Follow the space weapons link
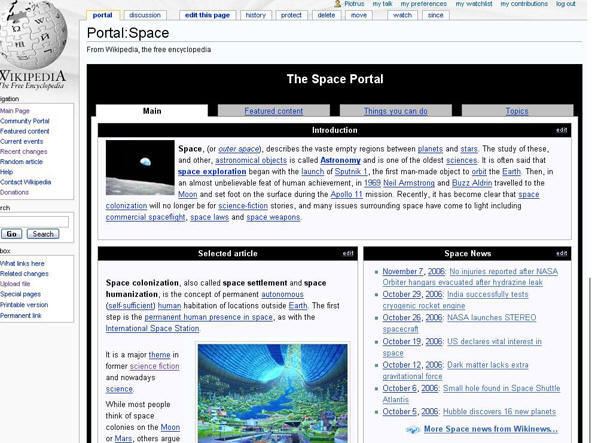Viewport: 598px width, 443px height. click(273, 217)
